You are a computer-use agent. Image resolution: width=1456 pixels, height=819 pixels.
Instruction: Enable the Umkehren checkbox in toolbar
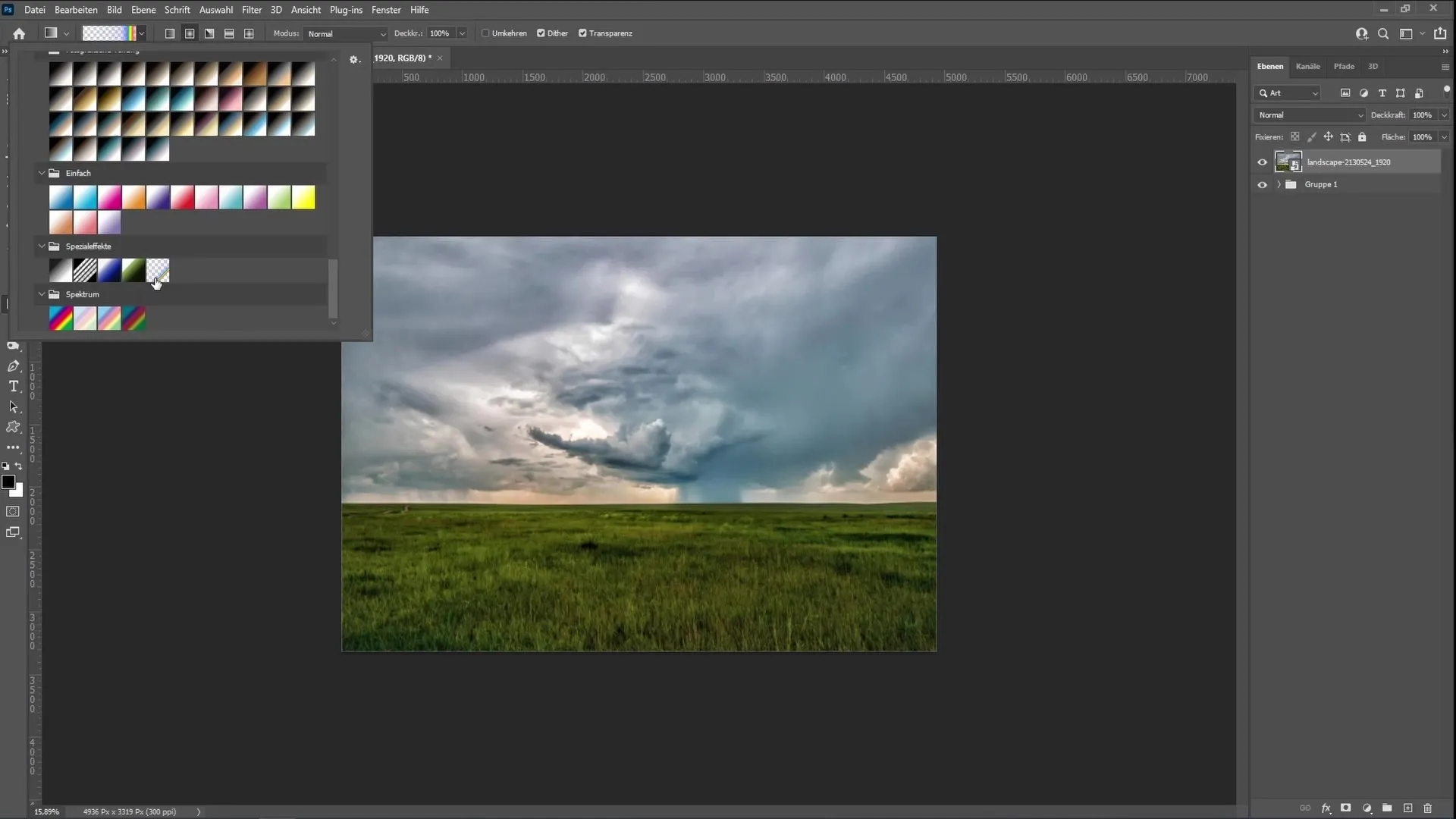coord(486,33)
